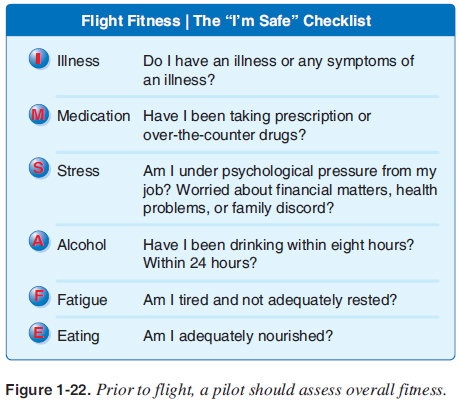Select the Medication label
Screen dimensions: 459x409
tap(94, 116)
